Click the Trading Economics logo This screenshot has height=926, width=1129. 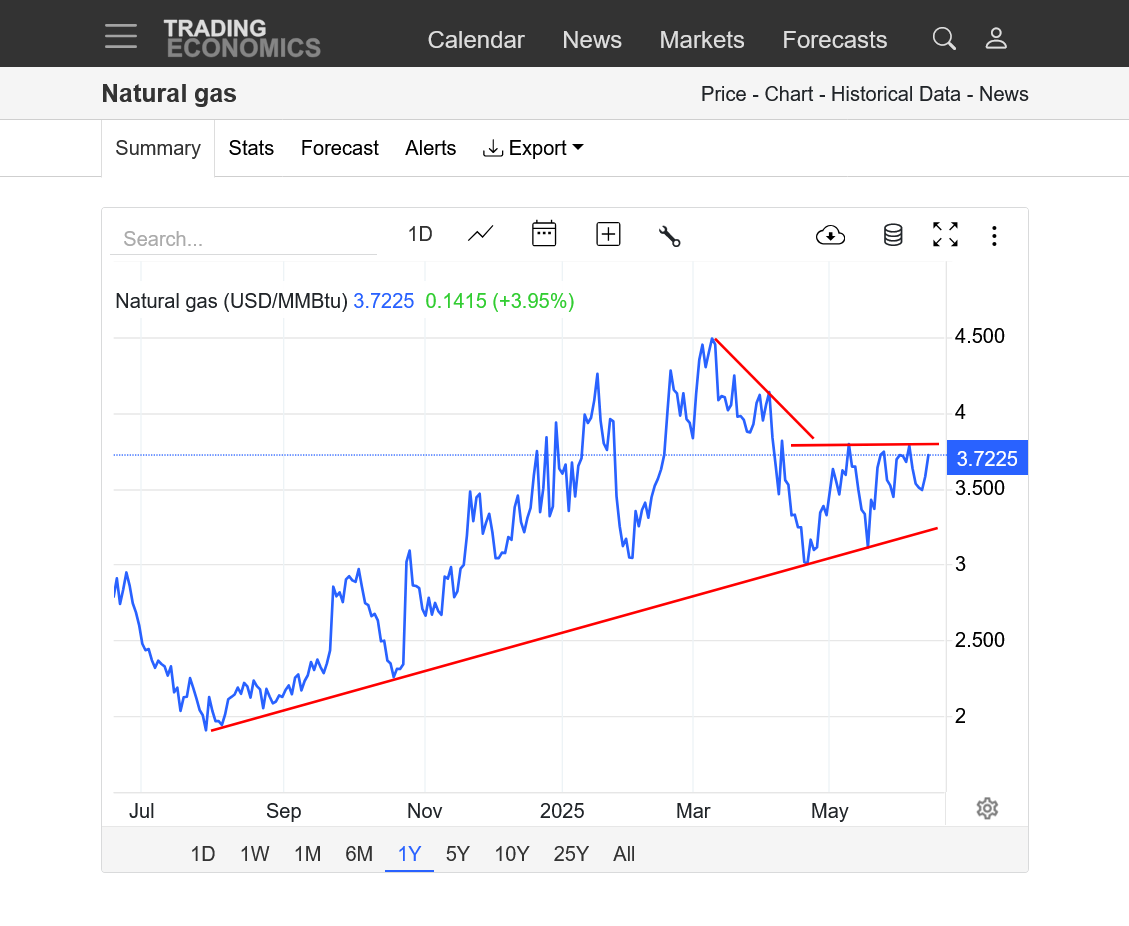click(242, 38)
